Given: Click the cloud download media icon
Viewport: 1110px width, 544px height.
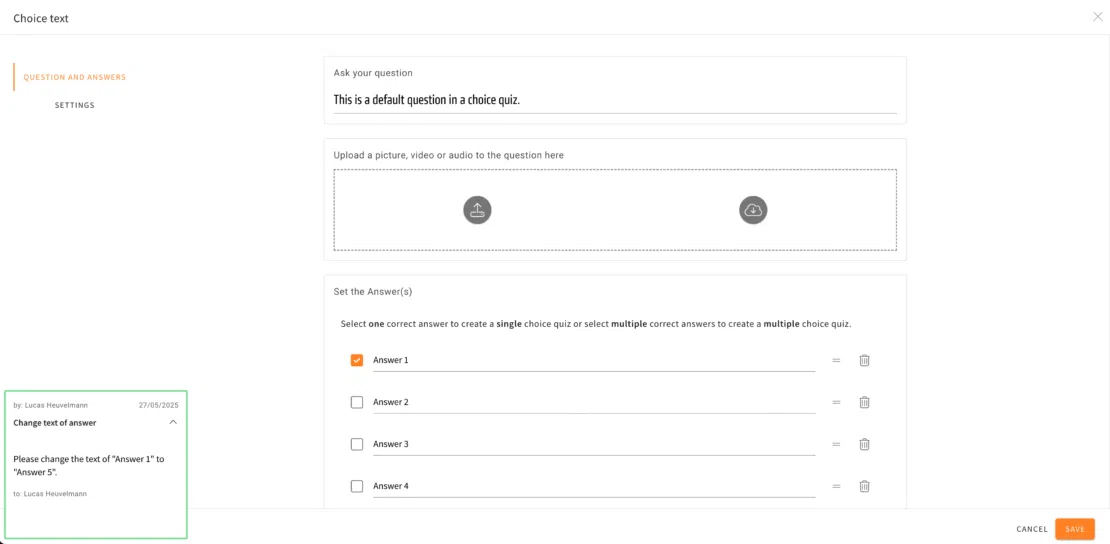Looking at the screenshot, I should 753,210.
